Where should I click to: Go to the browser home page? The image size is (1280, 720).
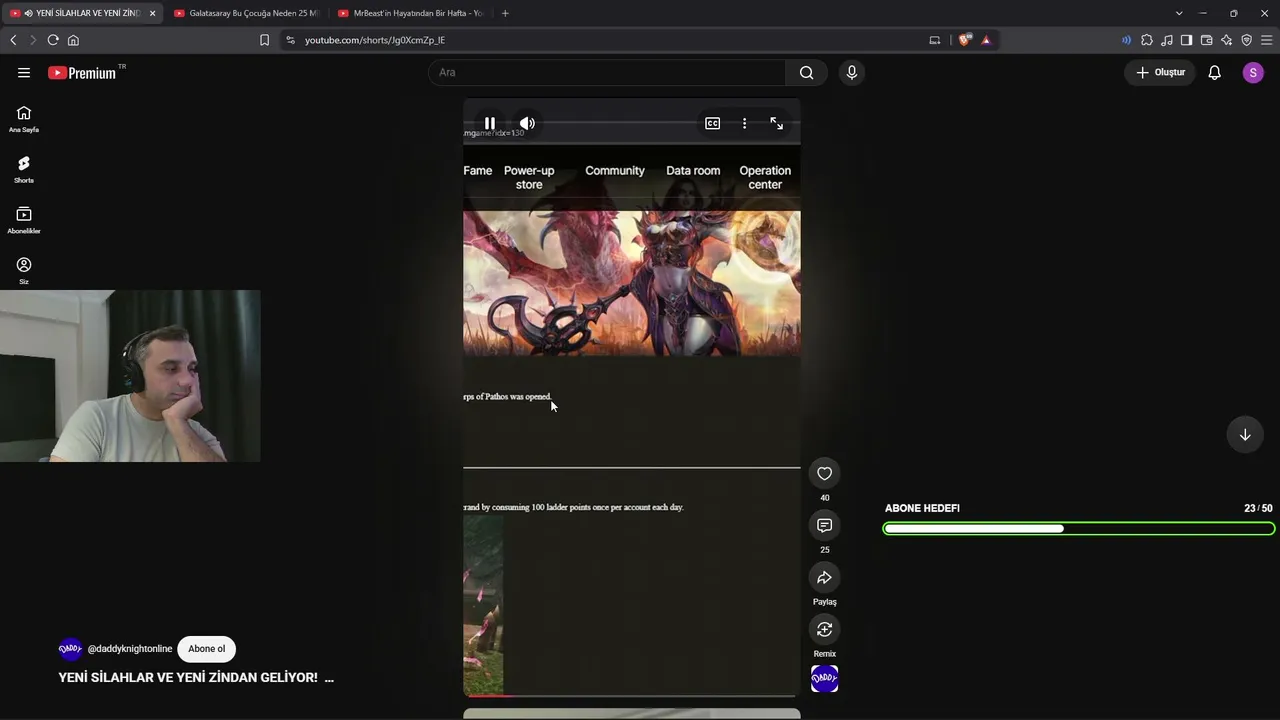click(73, 40)
